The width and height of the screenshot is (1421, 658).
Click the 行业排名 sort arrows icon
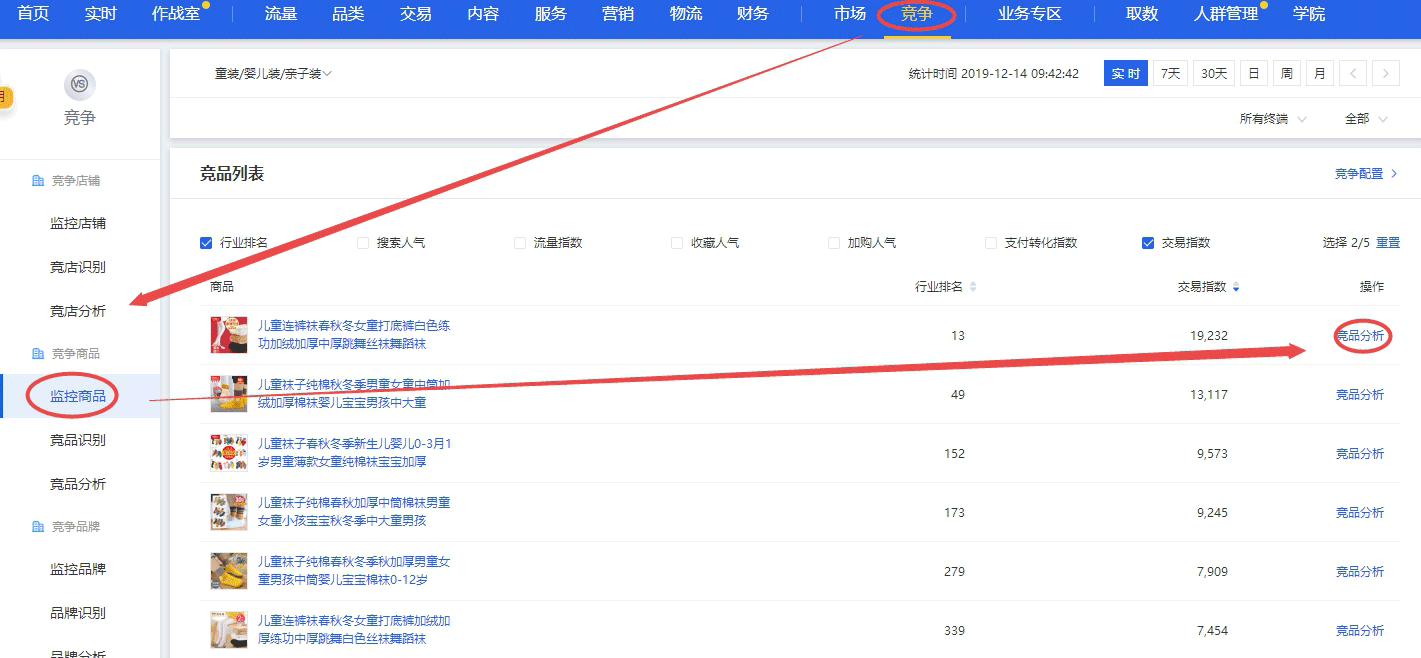tap(973, 287)
